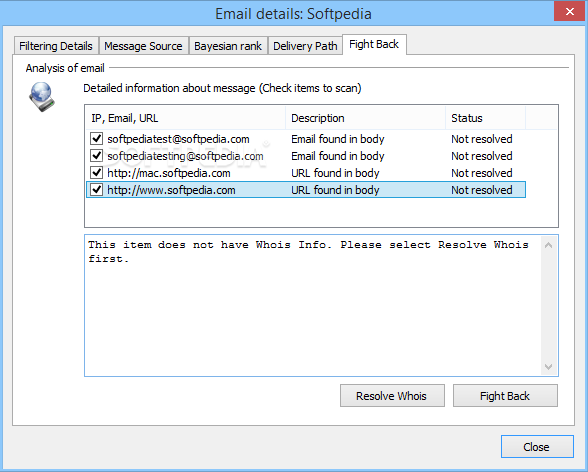Select the http://www.softpedia.com entry
Image resolution: width=588 pixels, height=472 pixels.
click(171, 190)
